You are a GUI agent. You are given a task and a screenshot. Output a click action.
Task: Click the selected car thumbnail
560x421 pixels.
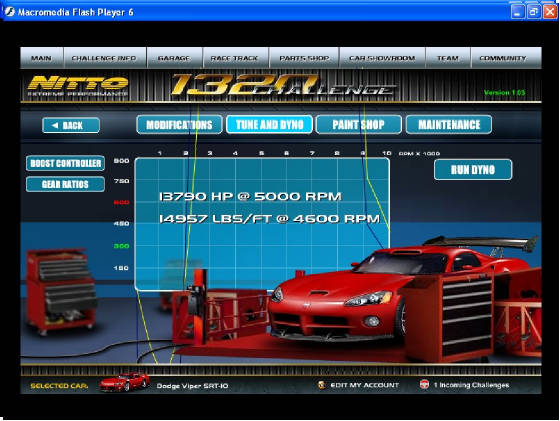[124, 382]
